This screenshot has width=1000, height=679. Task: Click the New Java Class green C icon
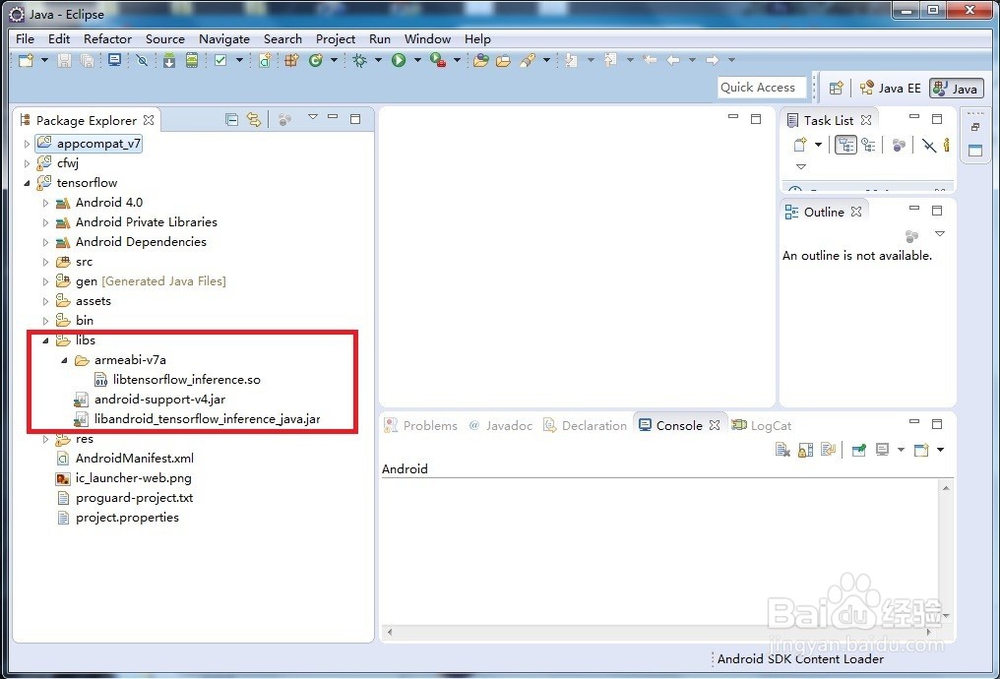pos(315,61)
